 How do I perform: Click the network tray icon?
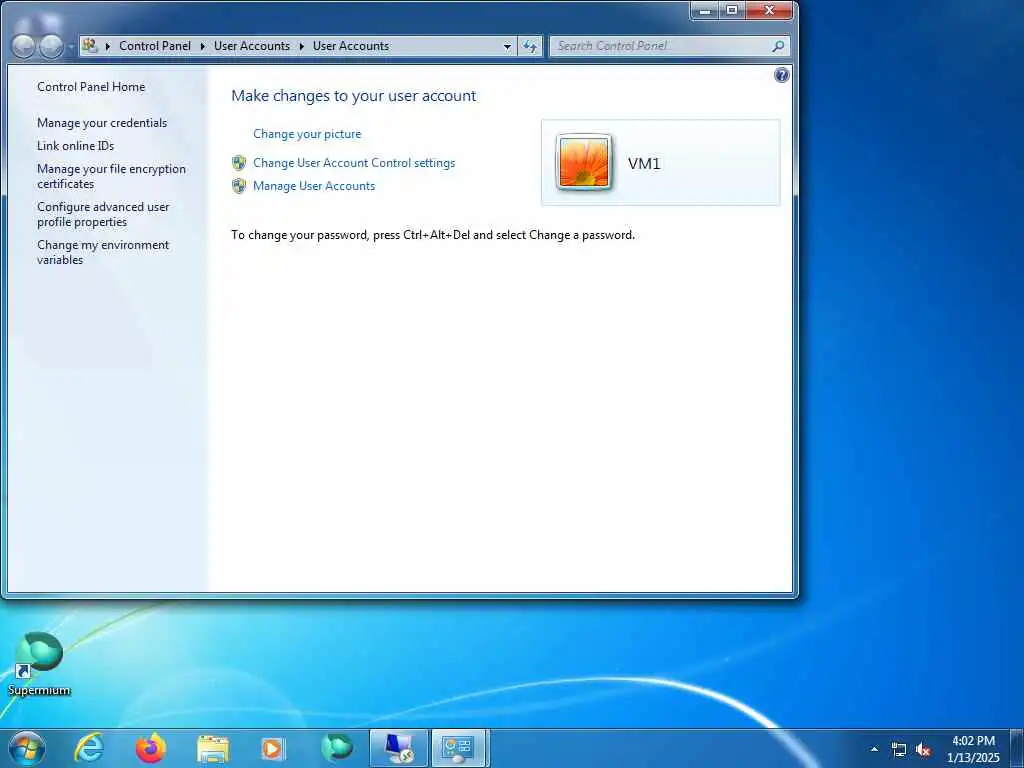point(899,750)
